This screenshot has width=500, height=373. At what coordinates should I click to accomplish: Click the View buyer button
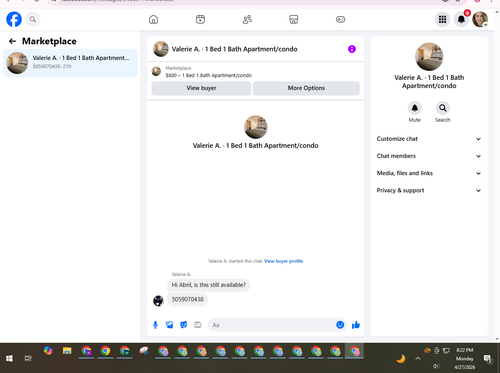(201, 88)
